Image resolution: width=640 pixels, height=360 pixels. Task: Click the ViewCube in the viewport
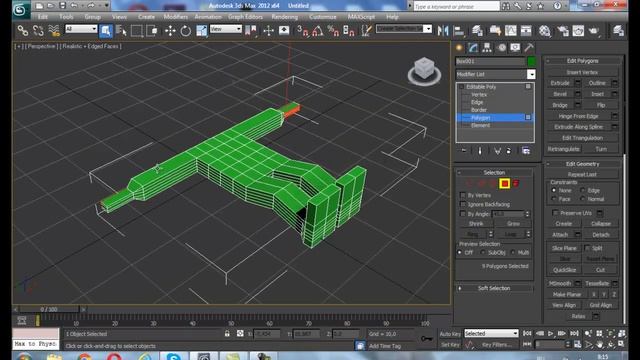point(424,70)
